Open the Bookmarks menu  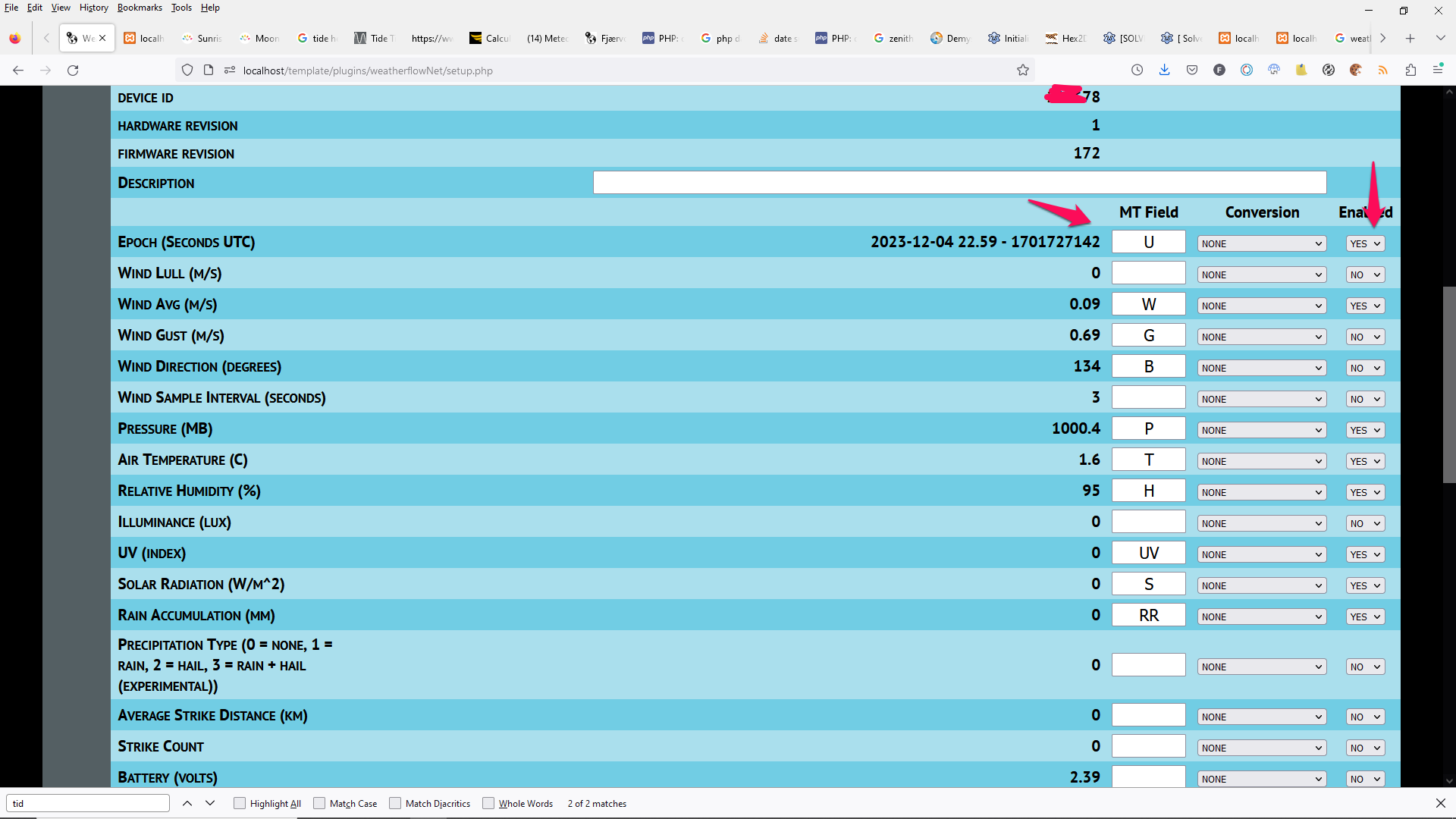pyautogui.click(x=140, y=8)
